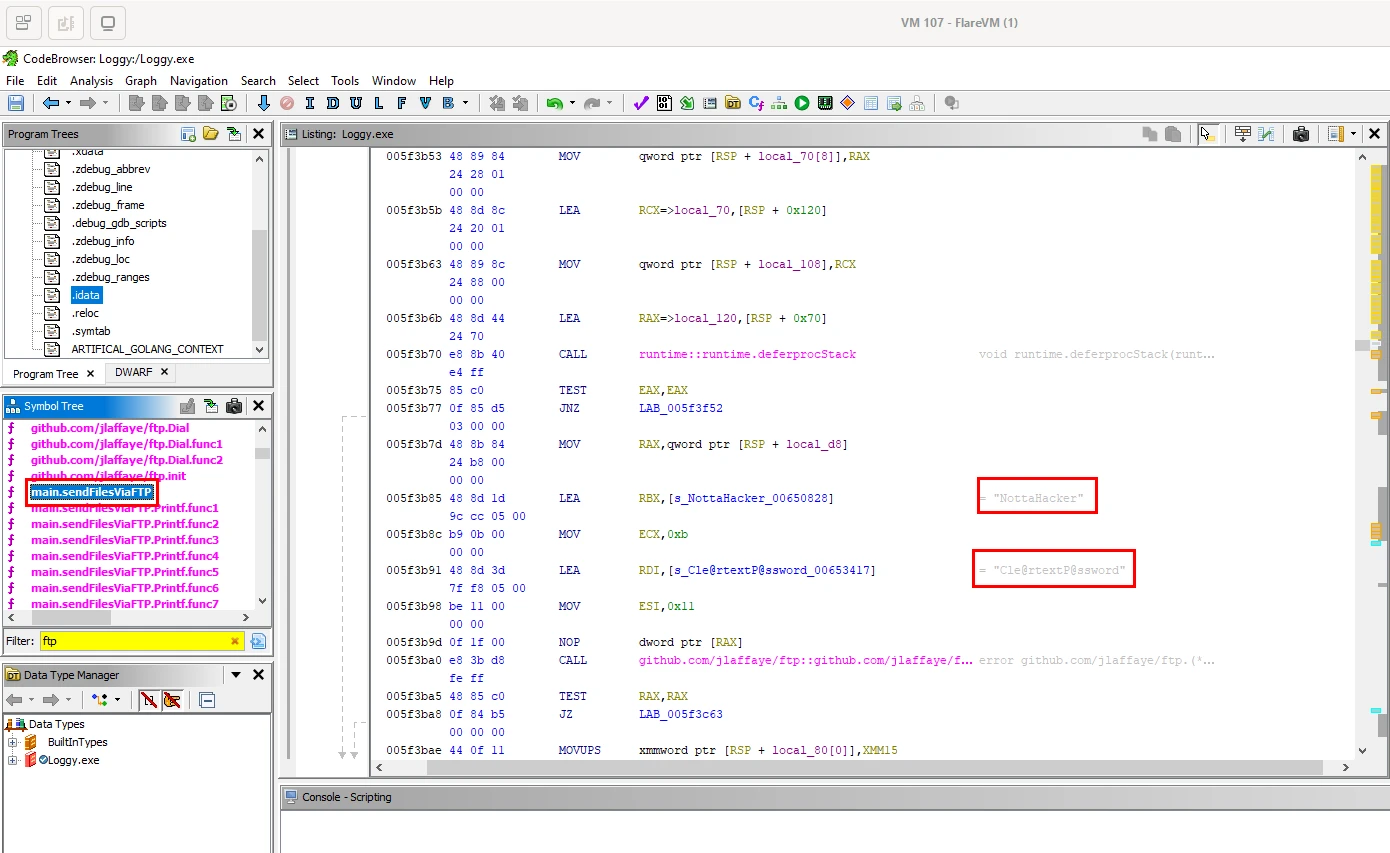
Task: Navigate back with the left arrow
Action: pos(51,103)
